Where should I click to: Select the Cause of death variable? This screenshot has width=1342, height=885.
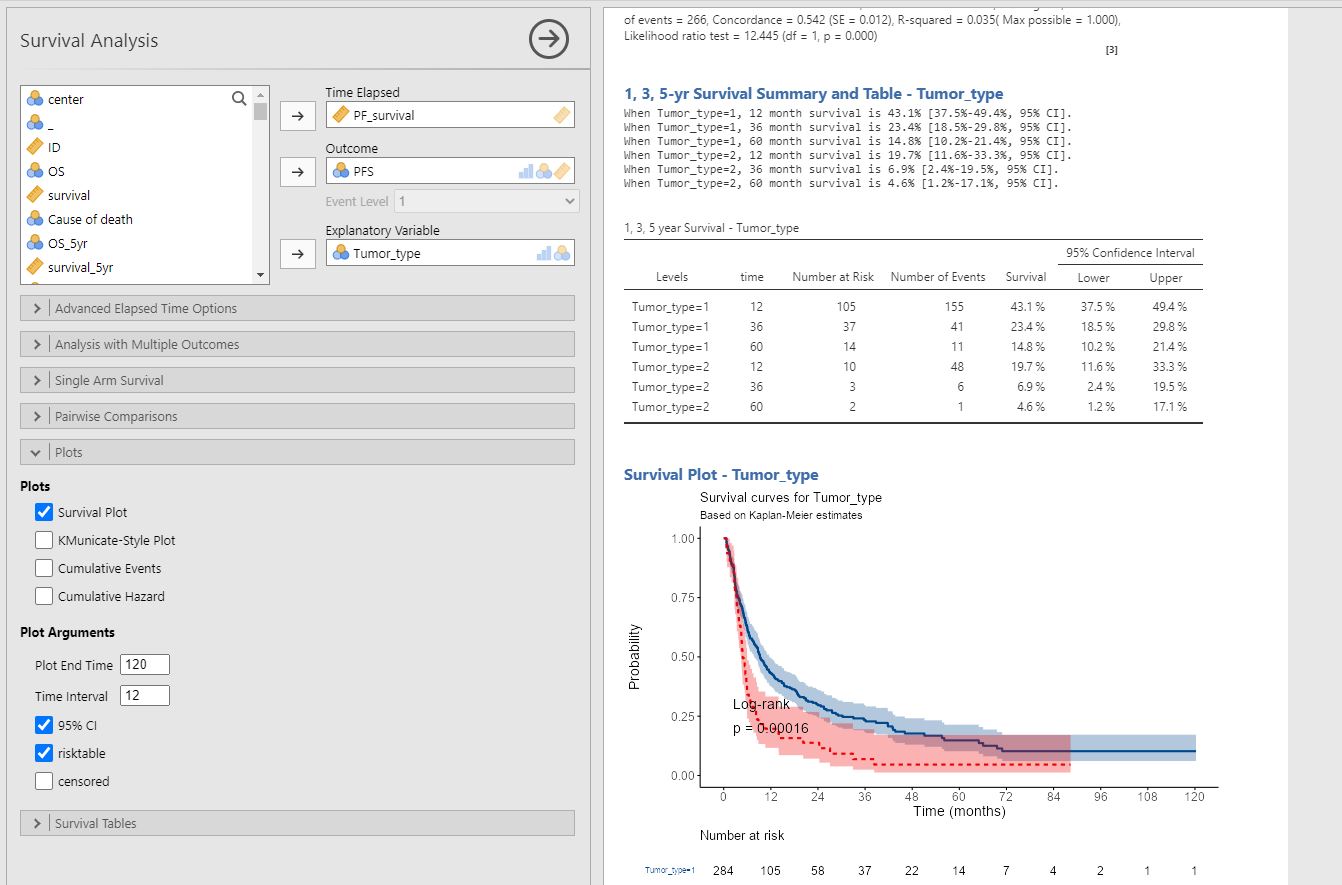[x=90, y=219]
